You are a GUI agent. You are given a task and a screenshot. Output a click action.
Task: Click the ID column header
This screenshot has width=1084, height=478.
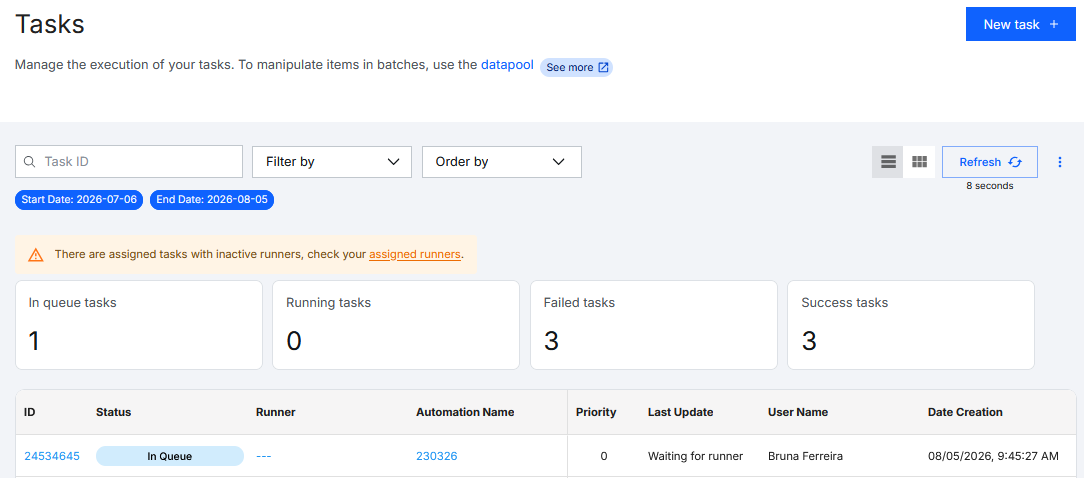(x=30, y=412)
